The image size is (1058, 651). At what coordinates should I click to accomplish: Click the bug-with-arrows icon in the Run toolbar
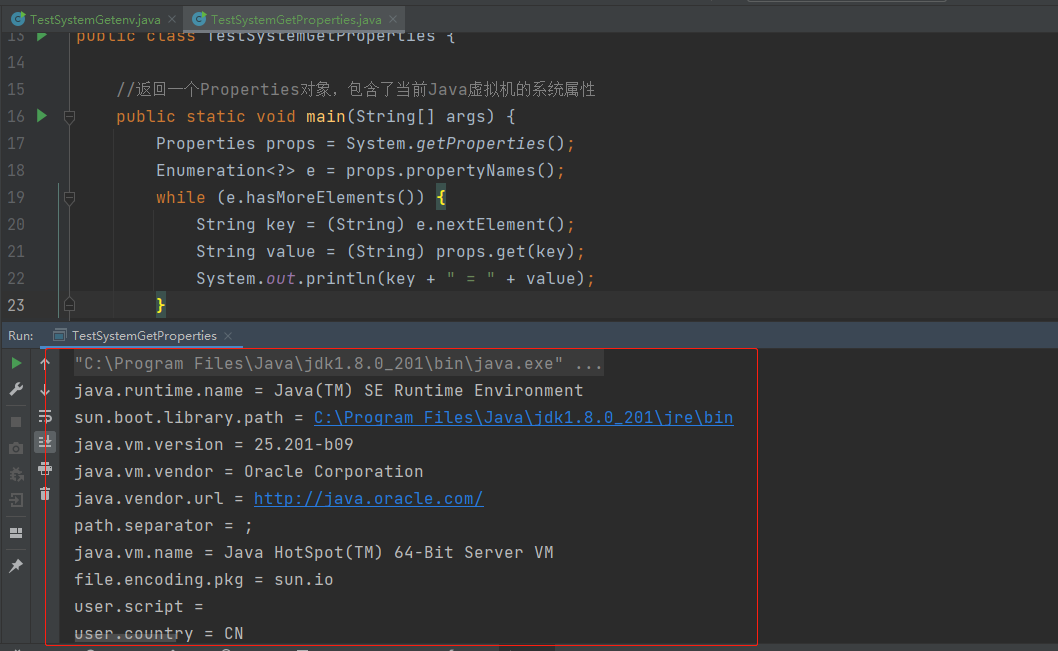[x=16, y=474]
